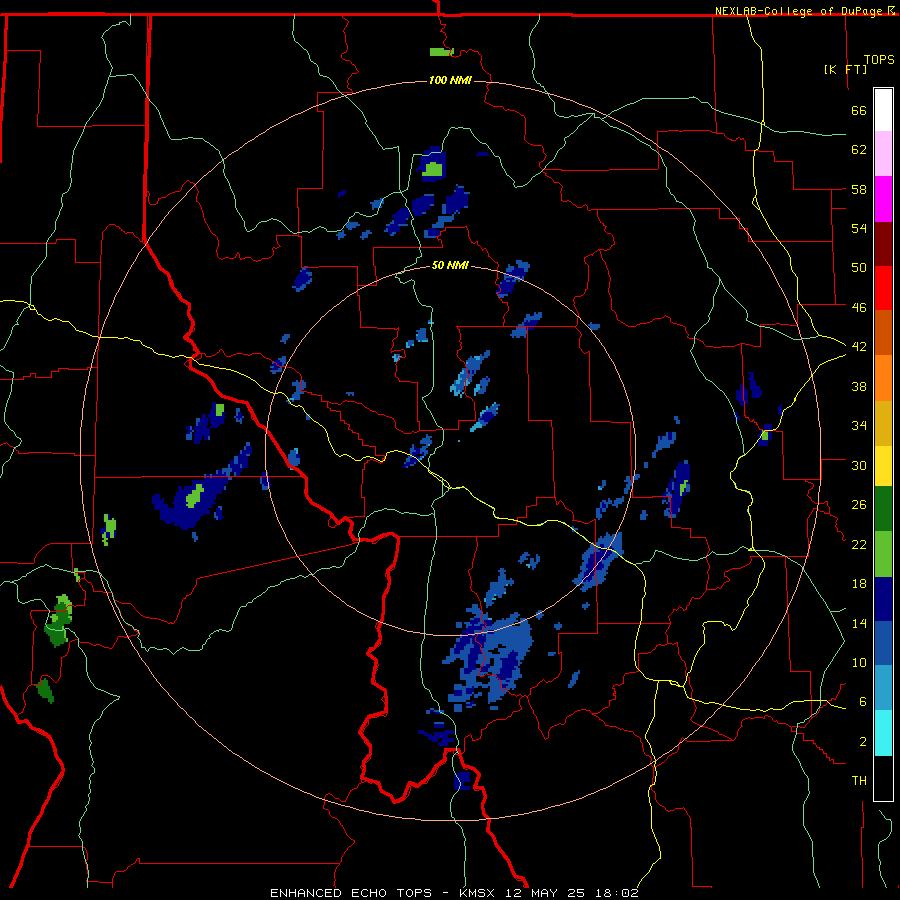Click the legend value "58"

click(859, 189)
